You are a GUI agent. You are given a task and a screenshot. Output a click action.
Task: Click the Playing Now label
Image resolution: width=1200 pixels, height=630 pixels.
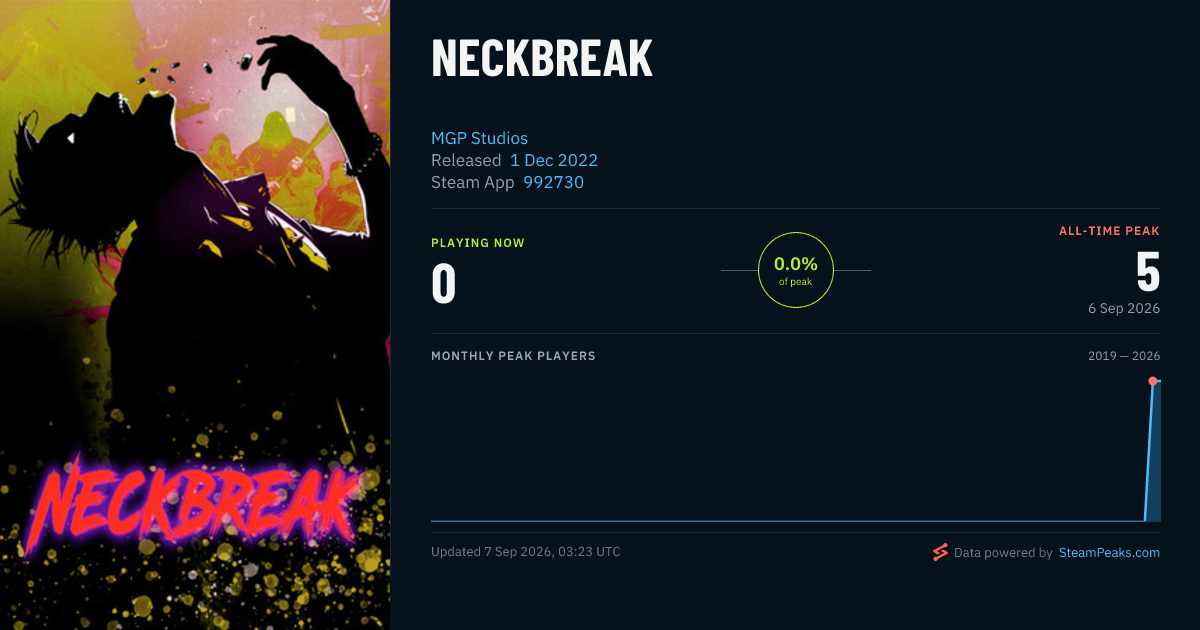coord(478,243)
